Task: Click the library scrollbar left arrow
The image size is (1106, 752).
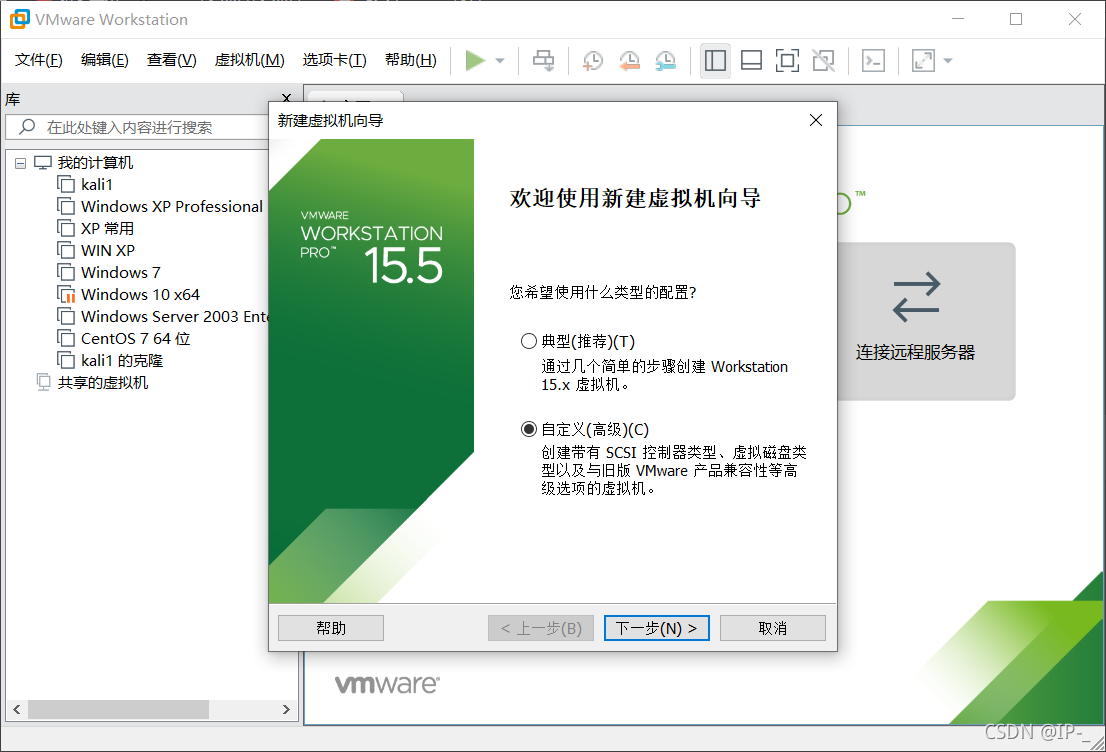Action: coord(17,710)
